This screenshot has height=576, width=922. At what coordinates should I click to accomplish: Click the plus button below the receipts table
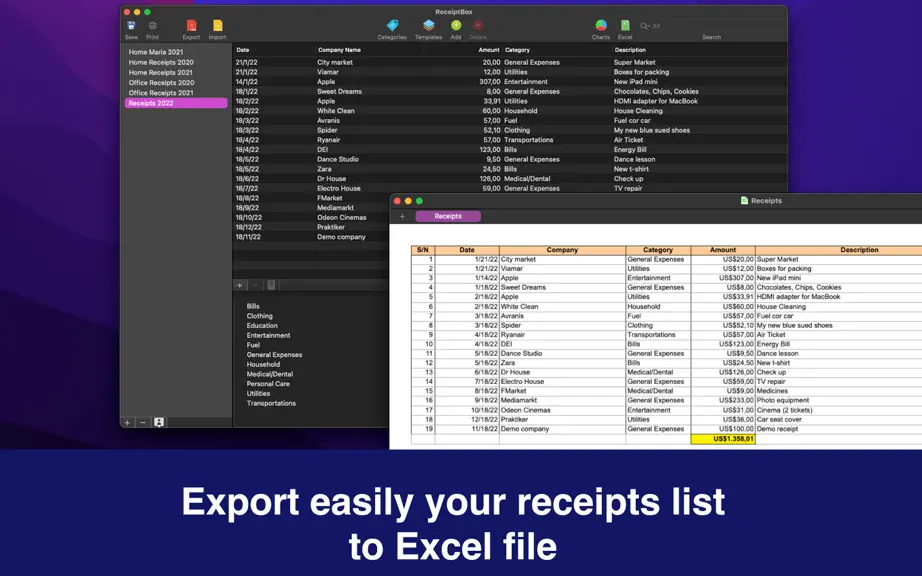(239, 285)
